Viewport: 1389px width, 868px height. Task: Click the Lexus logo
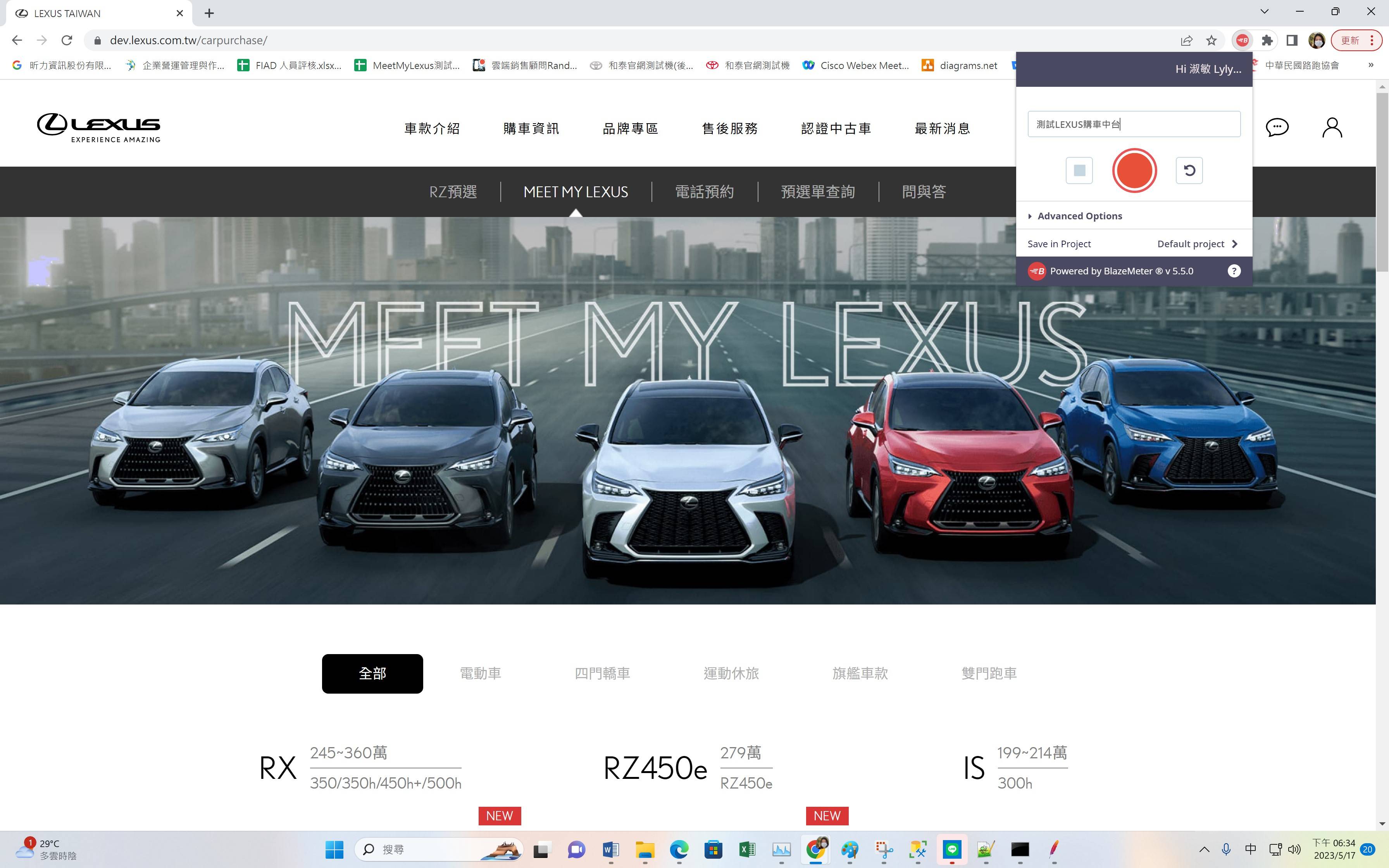[99, 127]
